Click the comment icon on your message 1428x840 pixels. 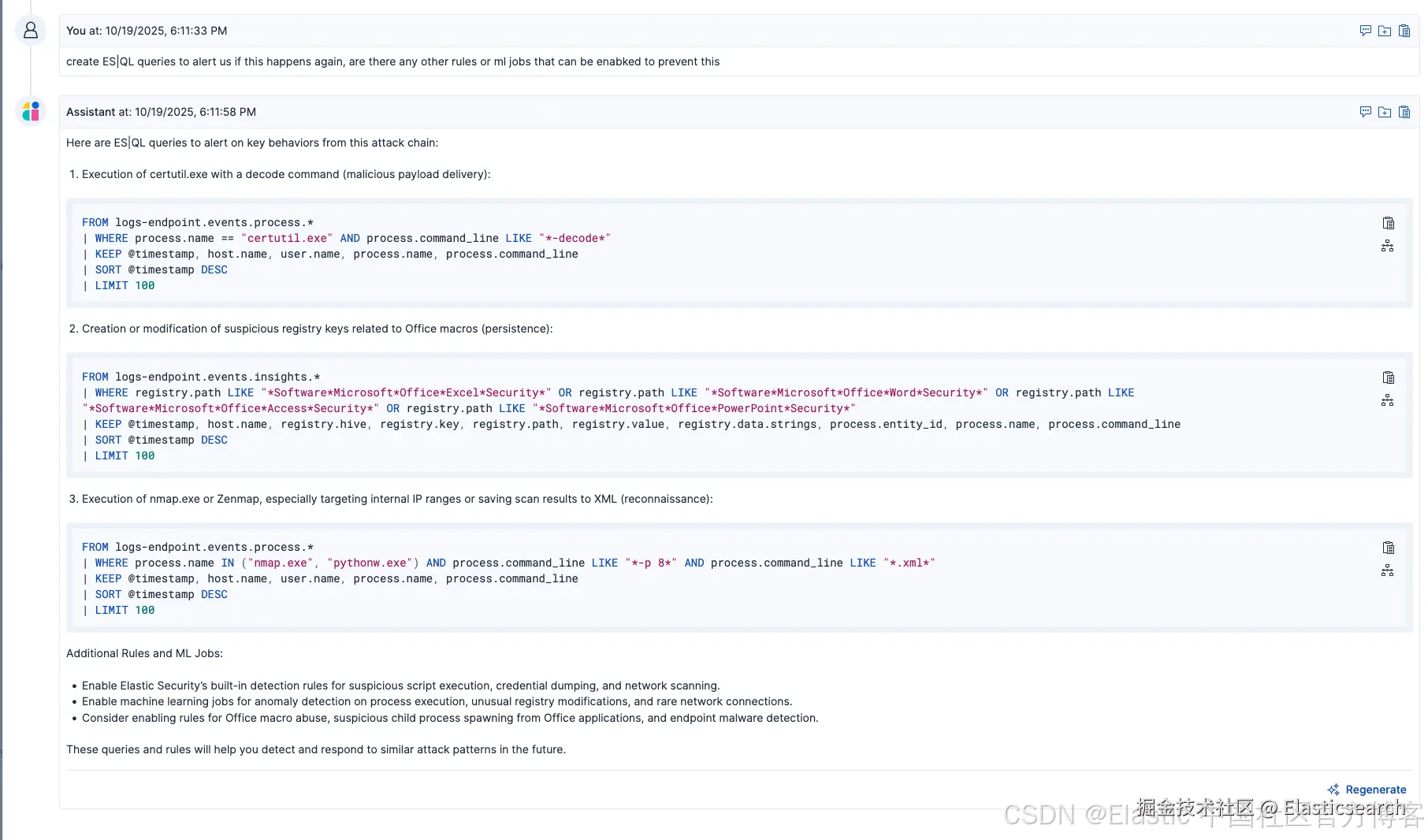pyautogui.click(x=1365, y=31)
